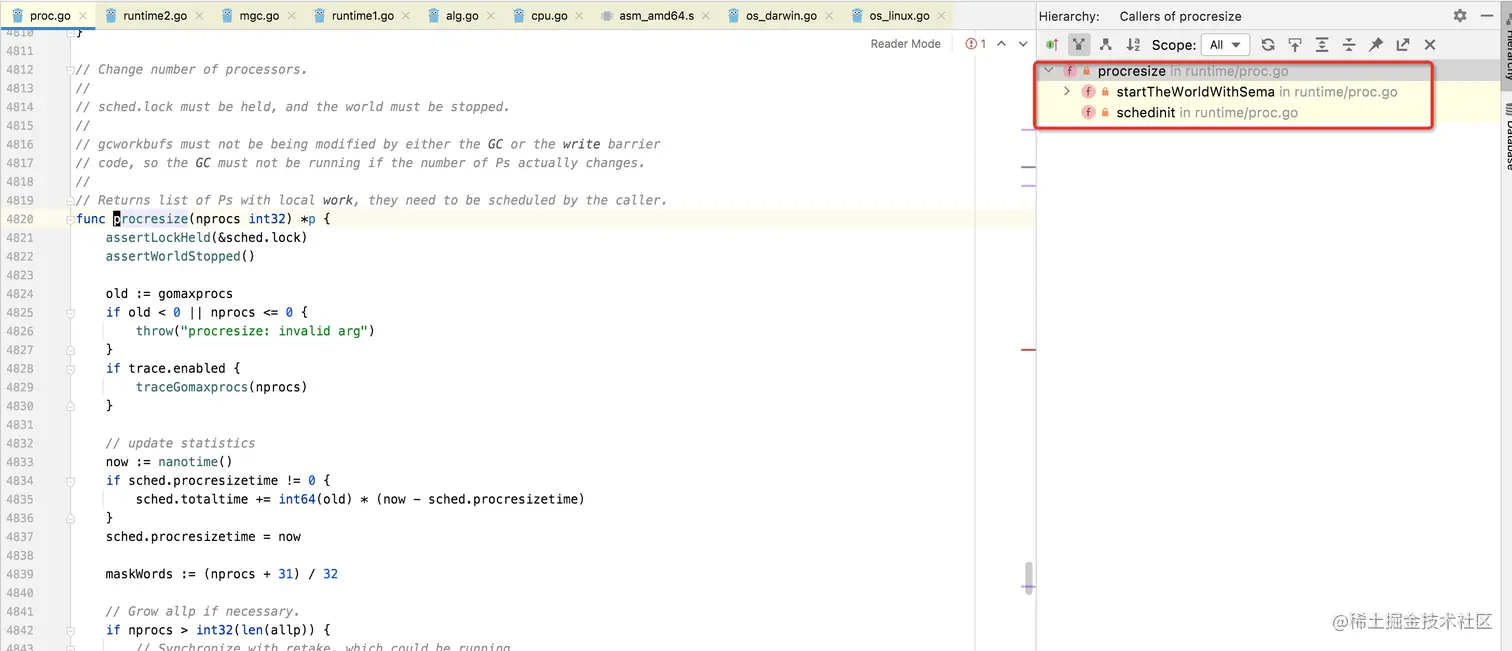Select procresize root entry in hierarchy
1512x651 pixels.
(1192, 71)
